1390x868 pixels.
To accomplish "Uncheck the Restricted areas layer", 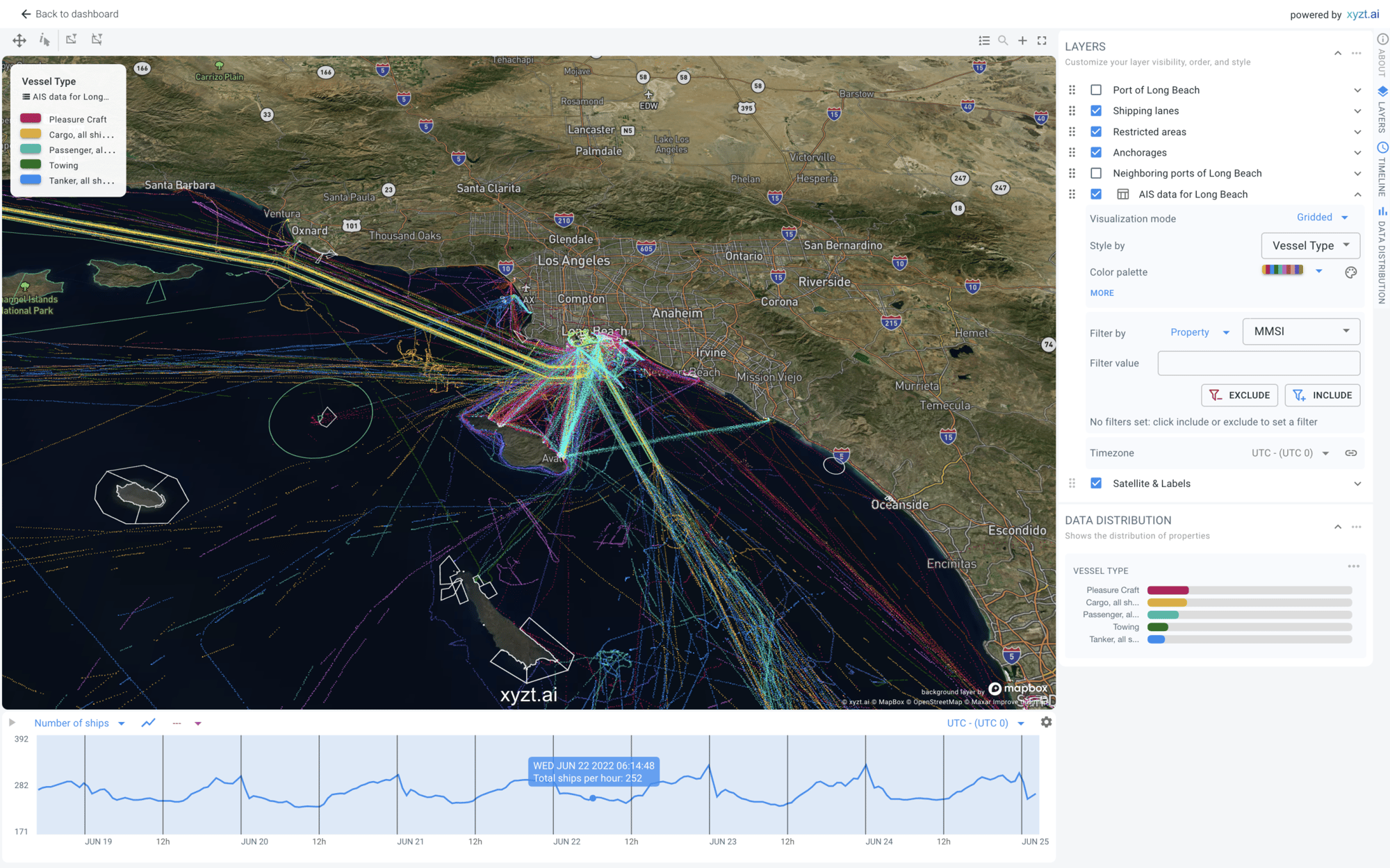I will (1096, 132).
